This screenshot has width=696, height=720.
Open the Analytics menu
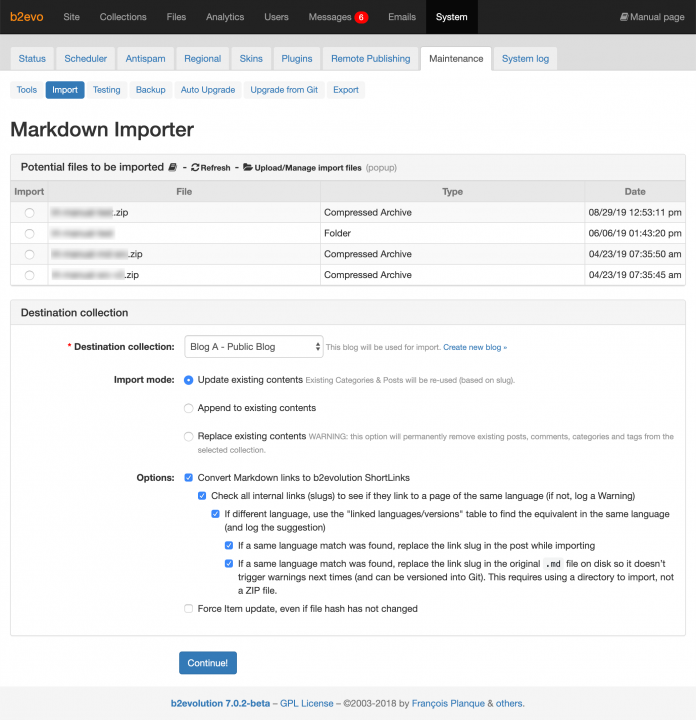pyautogui.click(x=225, y=17)
